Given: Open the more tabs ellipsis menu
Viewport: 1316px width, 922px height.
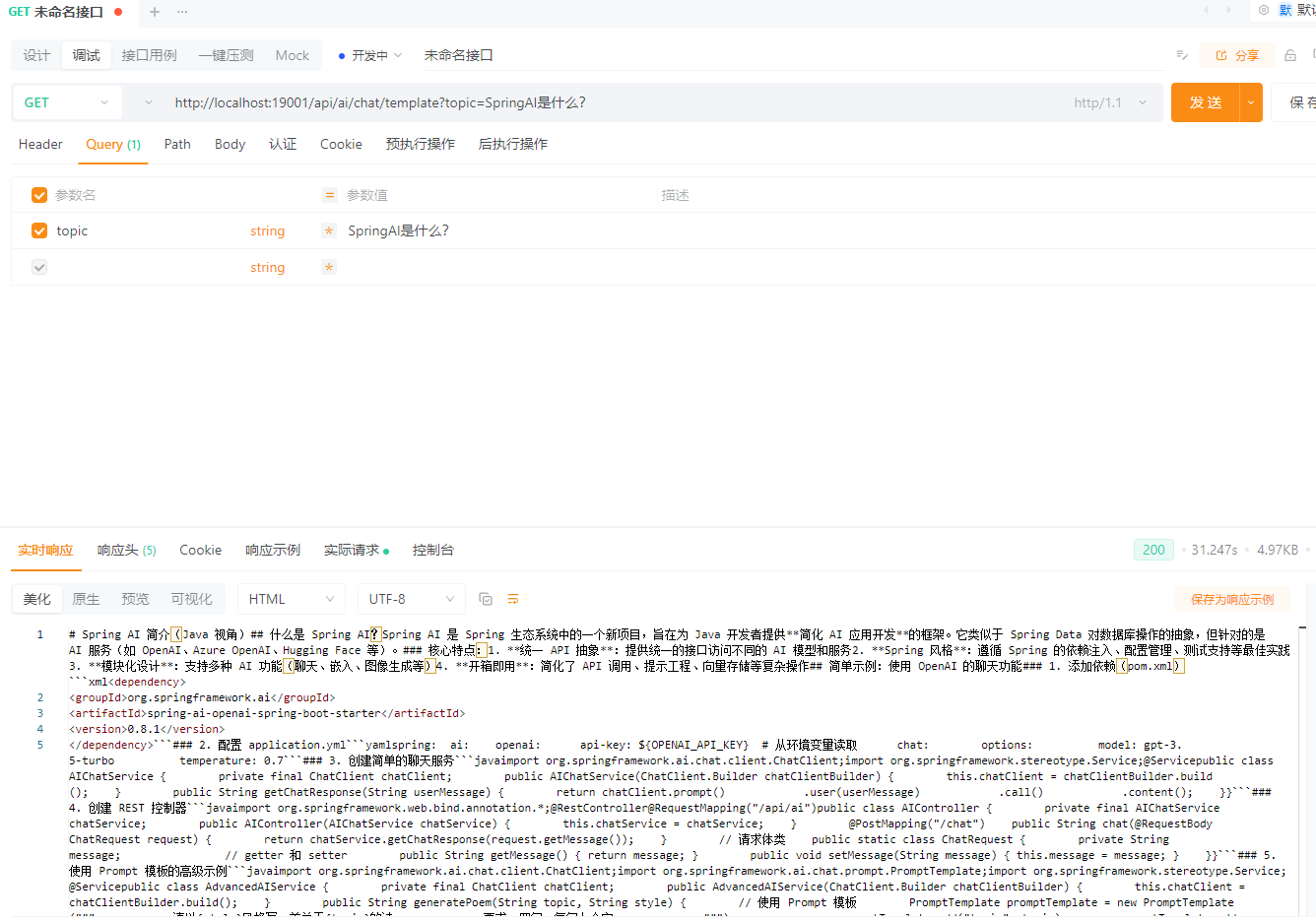Looking at the screenshot, I should (182, 12).
